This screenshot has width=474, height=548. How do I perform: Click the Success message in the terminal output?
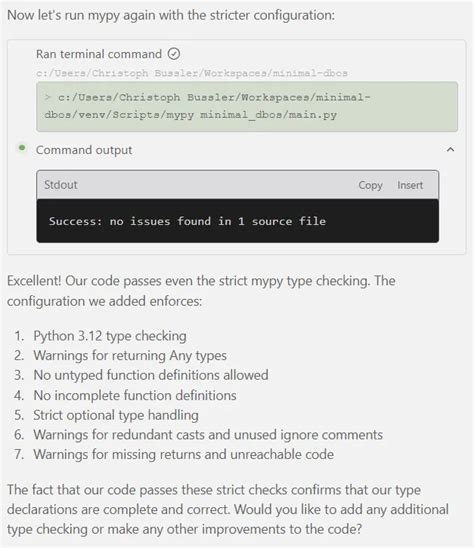[187, 221]
